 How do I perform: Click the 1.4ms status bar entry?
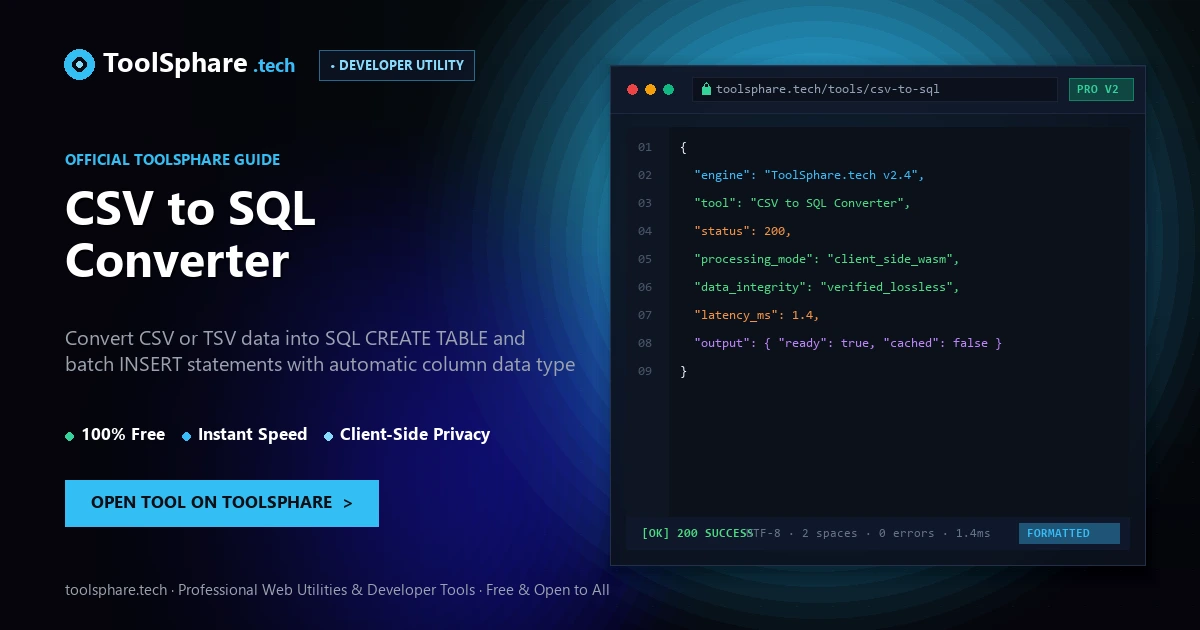(x=973, y=533)
